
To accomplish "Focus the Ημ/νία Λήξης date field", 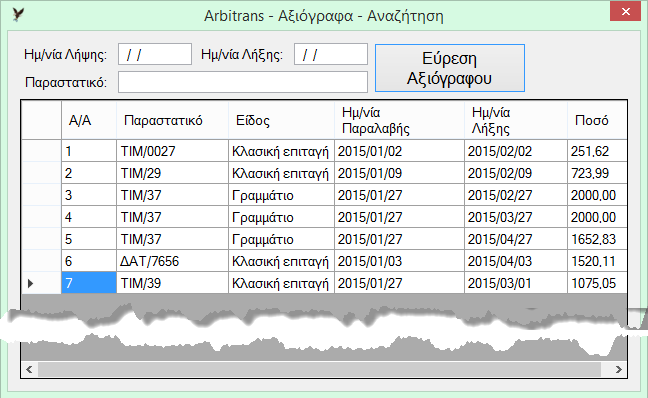I will 331,54.
